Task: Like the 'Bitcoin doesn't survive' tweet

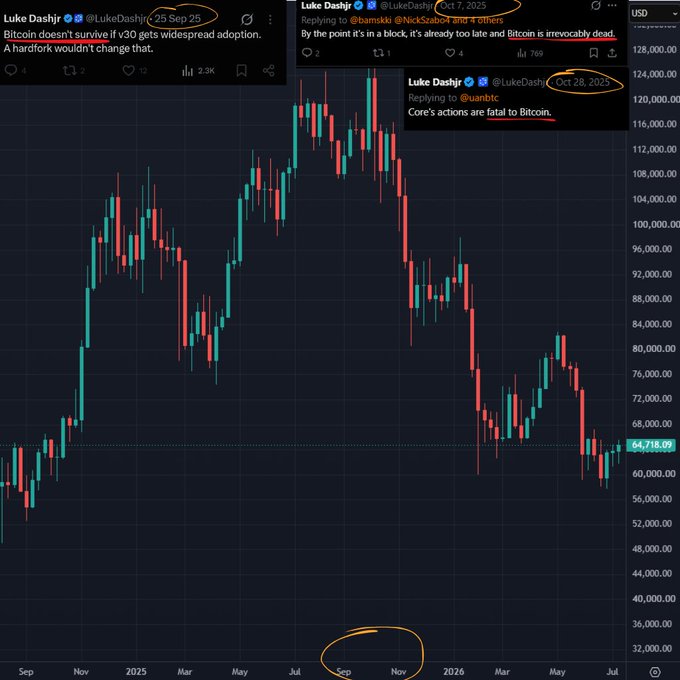Action: coord(128,70)
